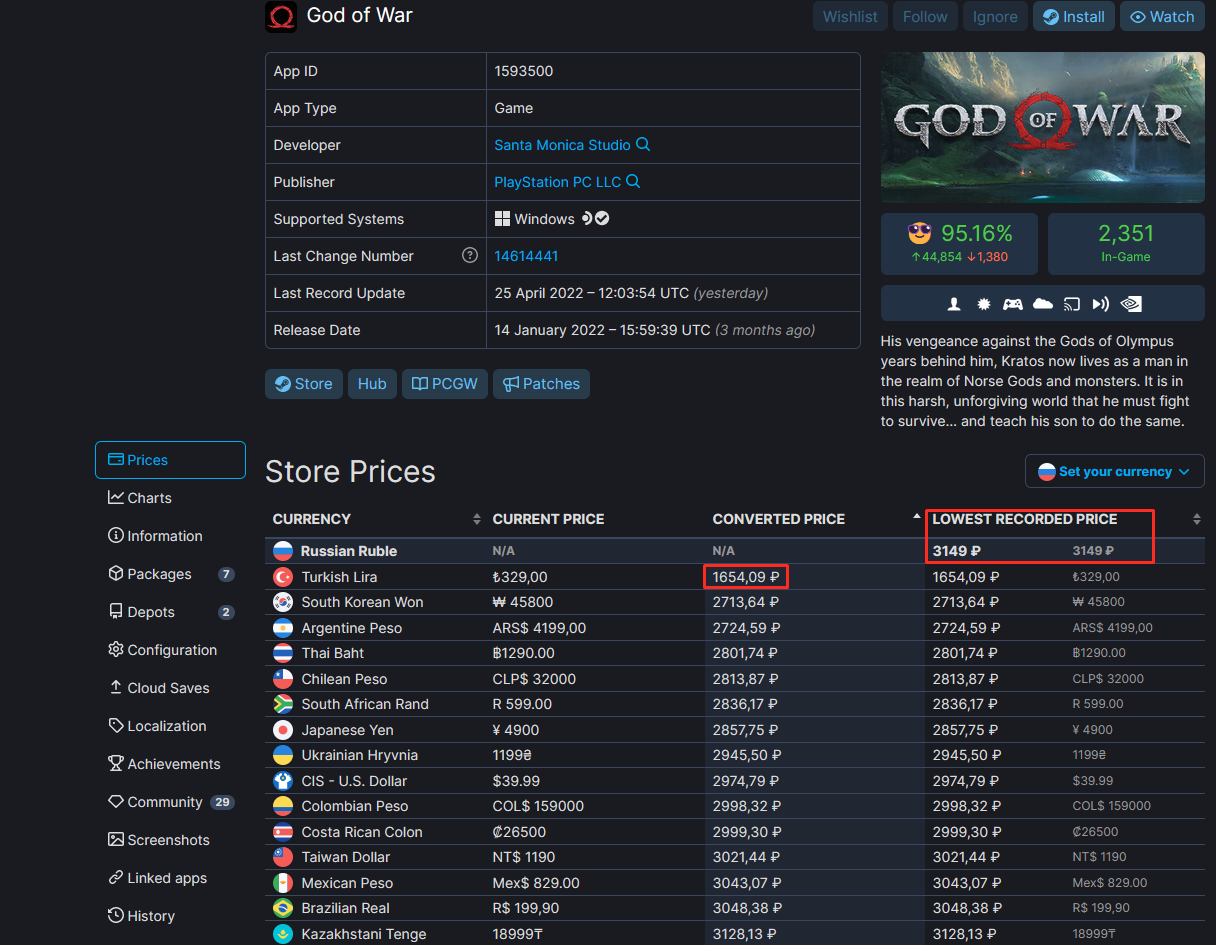1216x945 pixels.
Task: Open the Charts sidebar tab
Action: pos(170,498)
